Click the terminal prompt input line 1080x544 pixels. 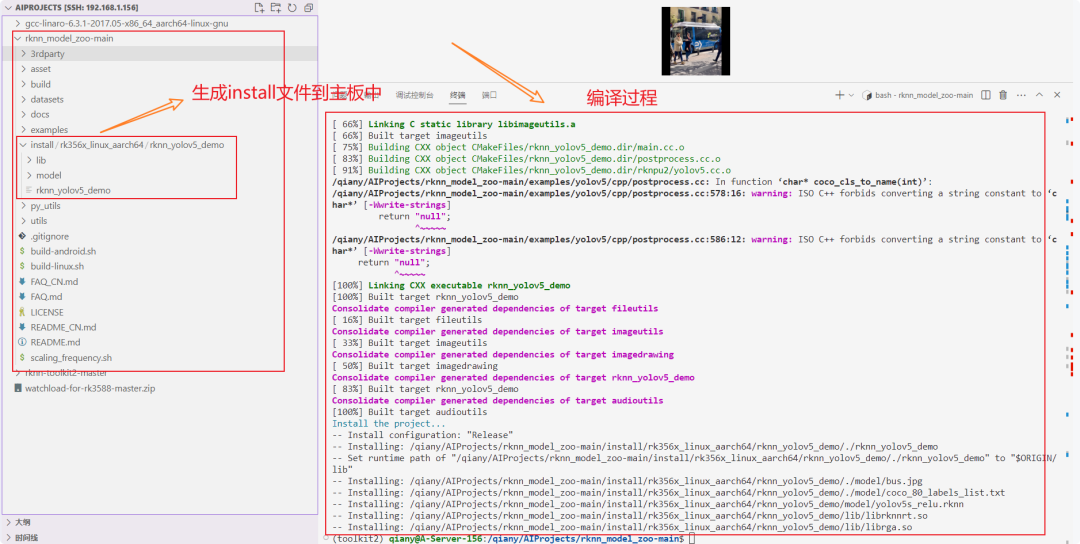512,538
